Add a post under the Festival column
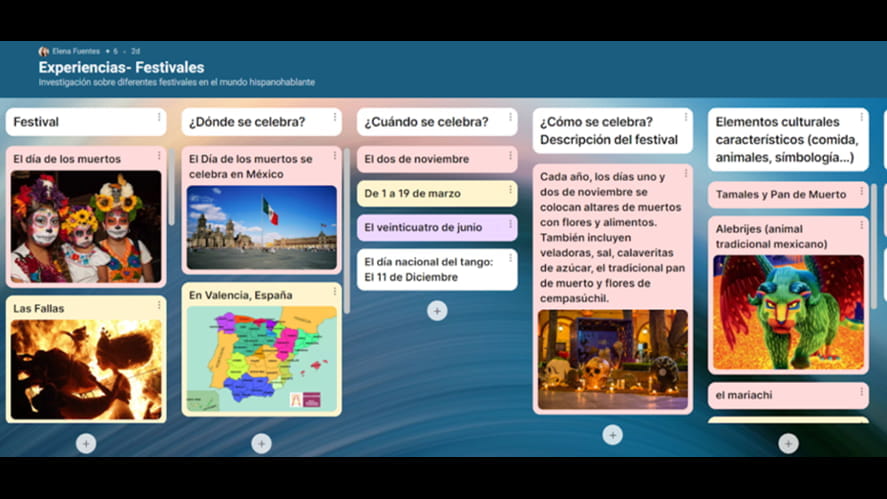This screenshot has width=887, height=499. [x=86, y=443]
